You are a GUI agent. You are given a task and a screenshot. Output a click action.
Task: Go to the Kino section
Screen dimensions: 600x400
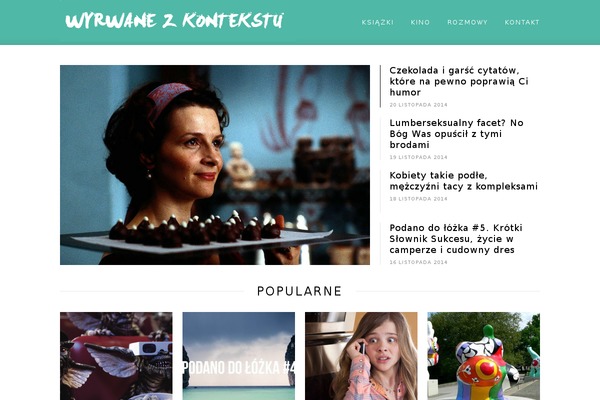click(x=420, y=22)
